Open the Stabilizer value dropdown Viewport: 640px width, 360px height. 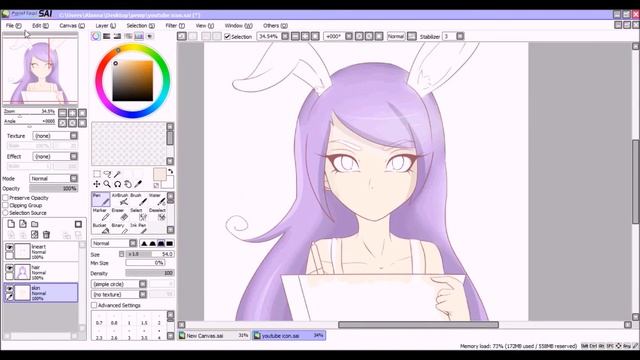coord(460,36)
